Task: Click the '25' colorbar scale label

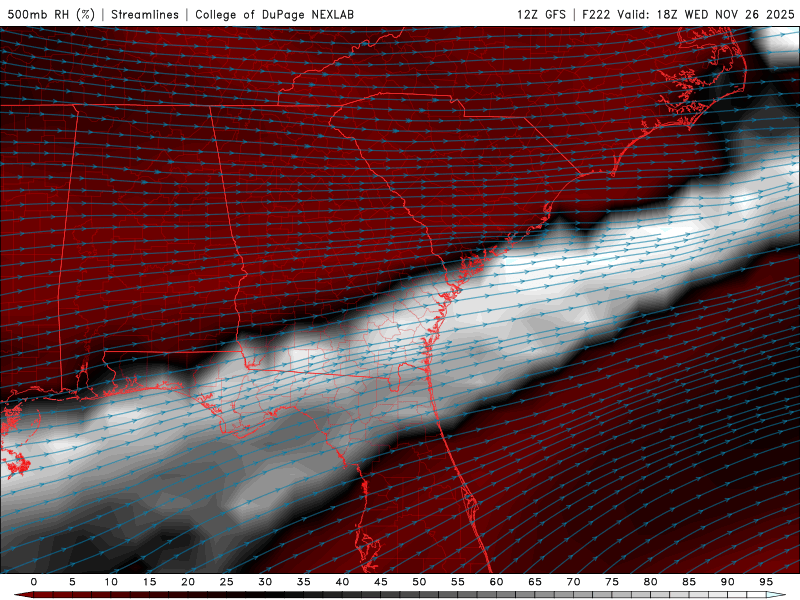Action: pos(226,582)
